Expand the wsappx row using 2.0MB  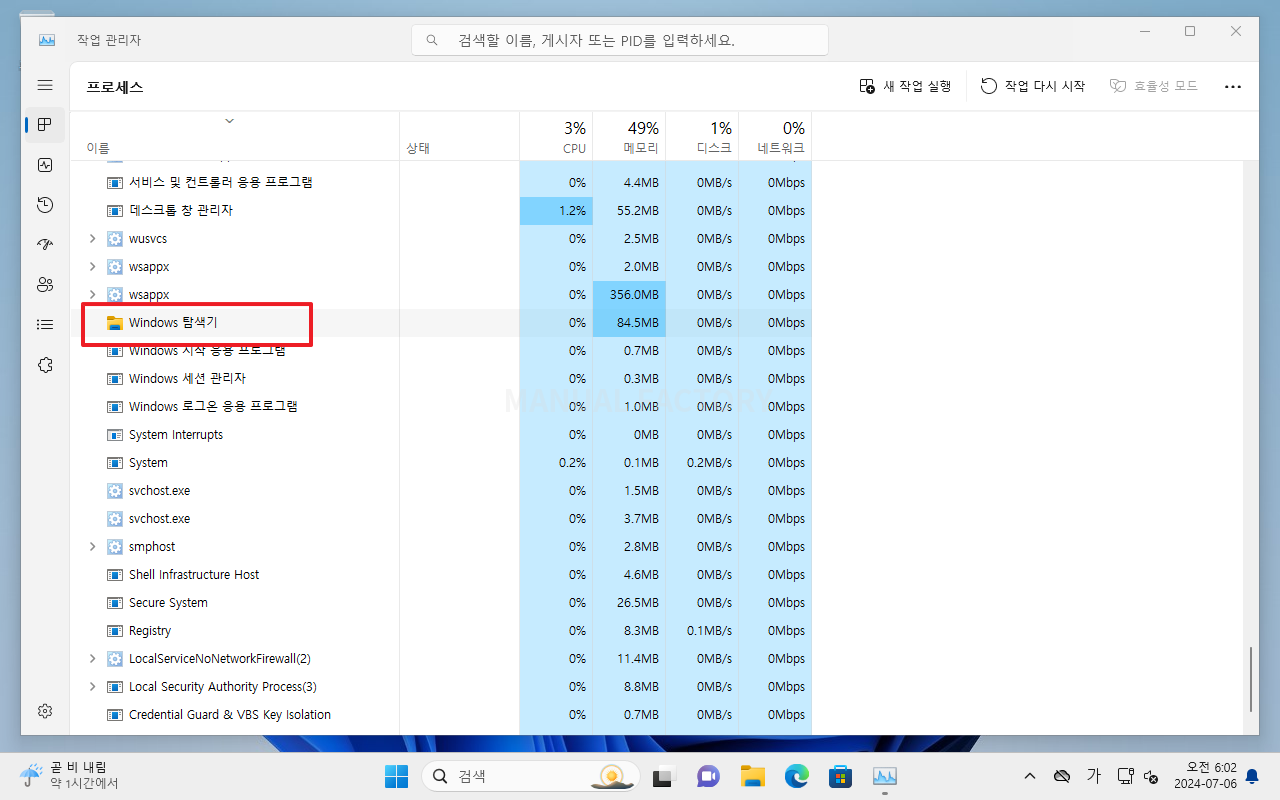(x=93, y=267)
